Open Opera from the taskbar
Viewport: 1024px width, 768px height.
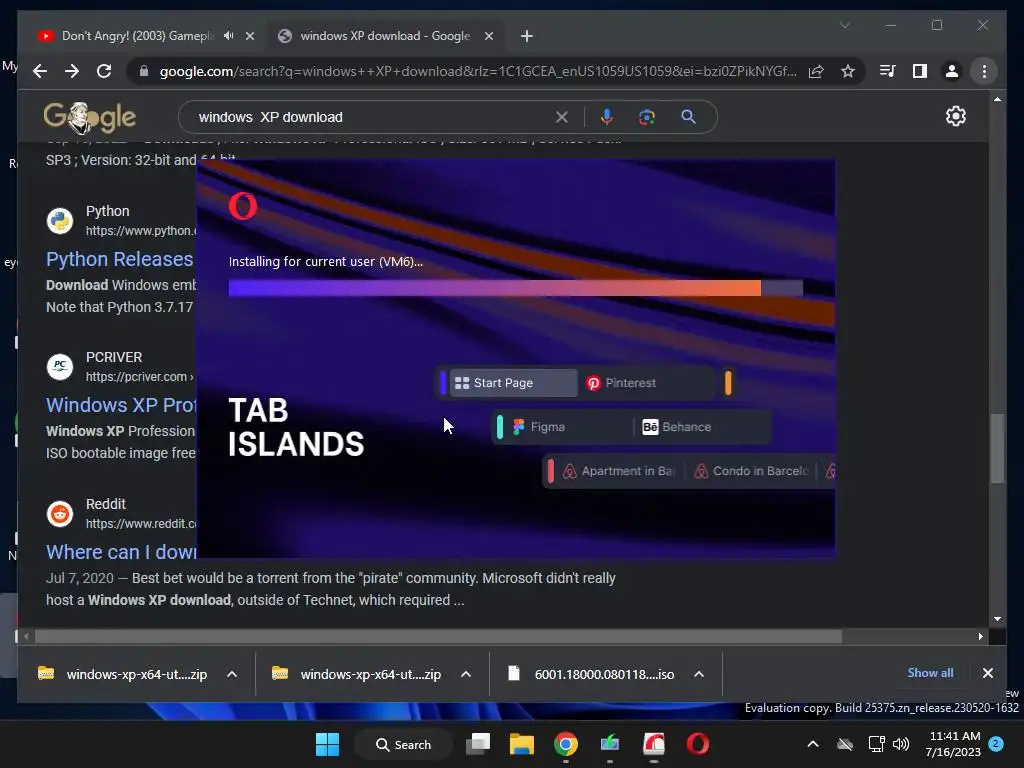[697, 744]
